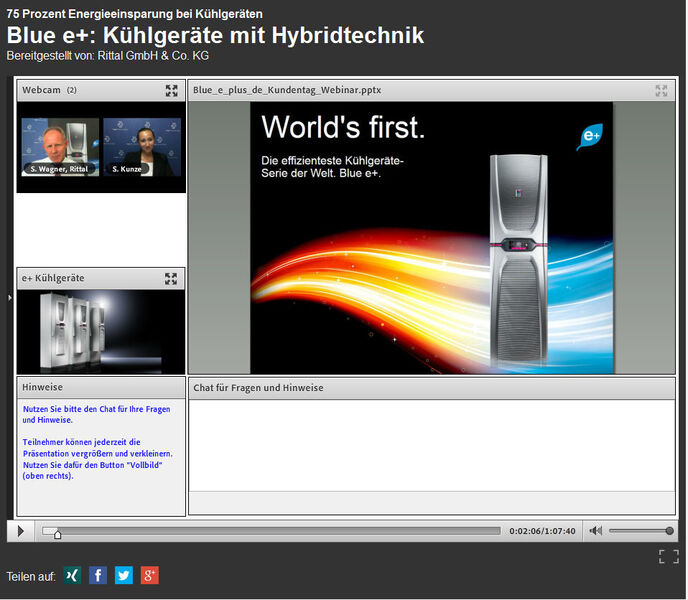Click the playback position handle on timeline
The image size is (688, 600).
coord(57,534)
